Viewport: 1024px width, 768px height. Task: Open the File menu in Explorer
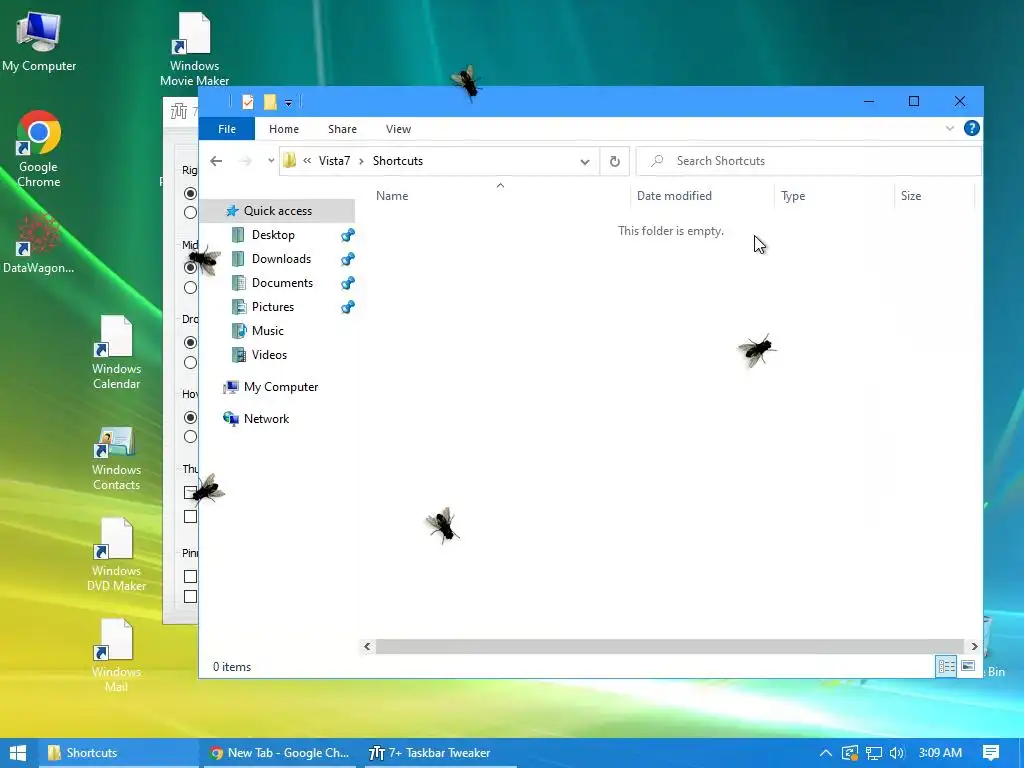pyautogui.click(x=227, y=129)
